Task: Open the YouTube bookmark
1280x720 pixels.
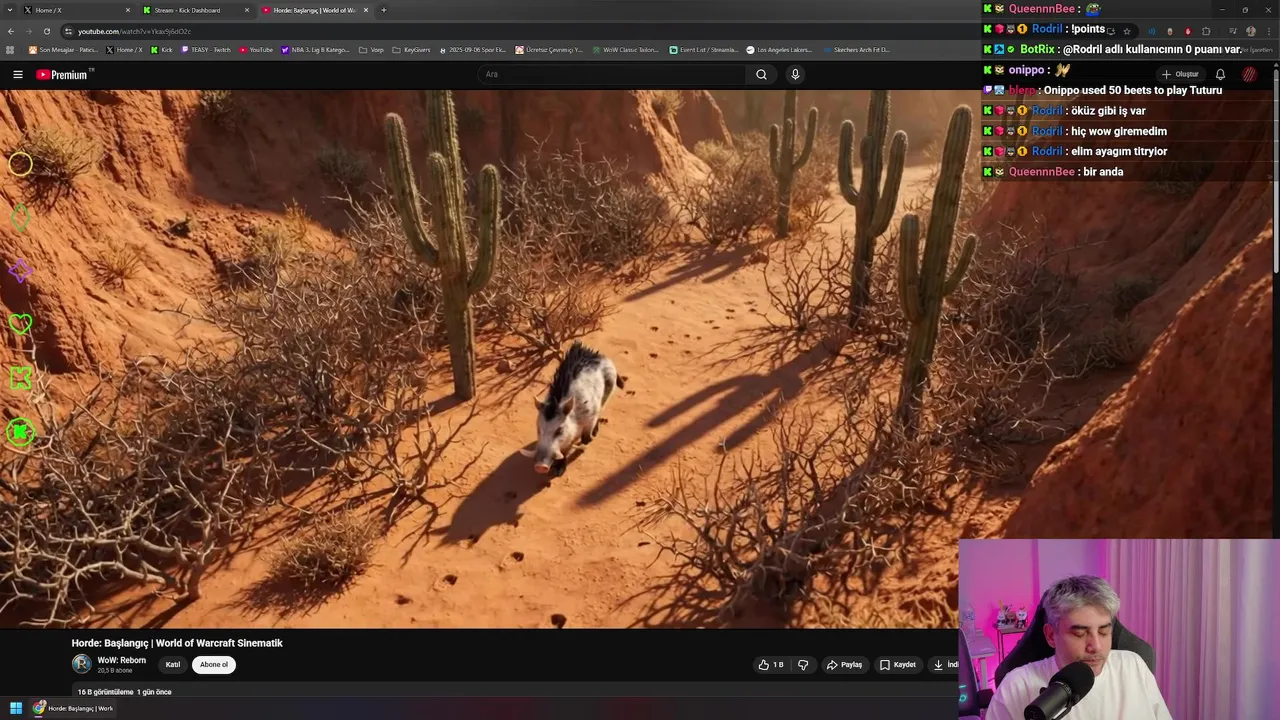Action: 256,49
